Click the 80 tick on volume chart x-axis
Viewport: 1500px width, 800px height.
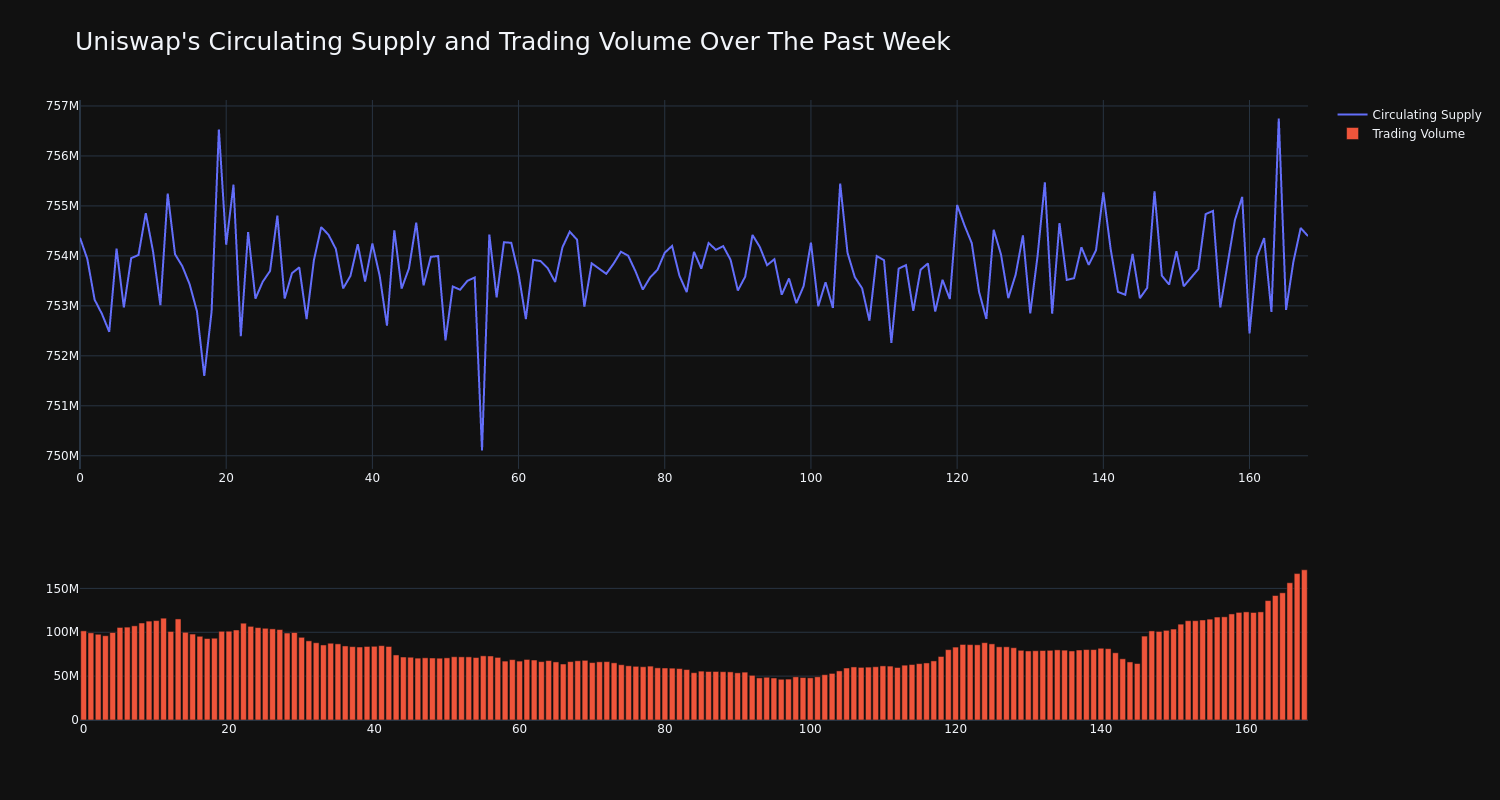coord(665,729)
